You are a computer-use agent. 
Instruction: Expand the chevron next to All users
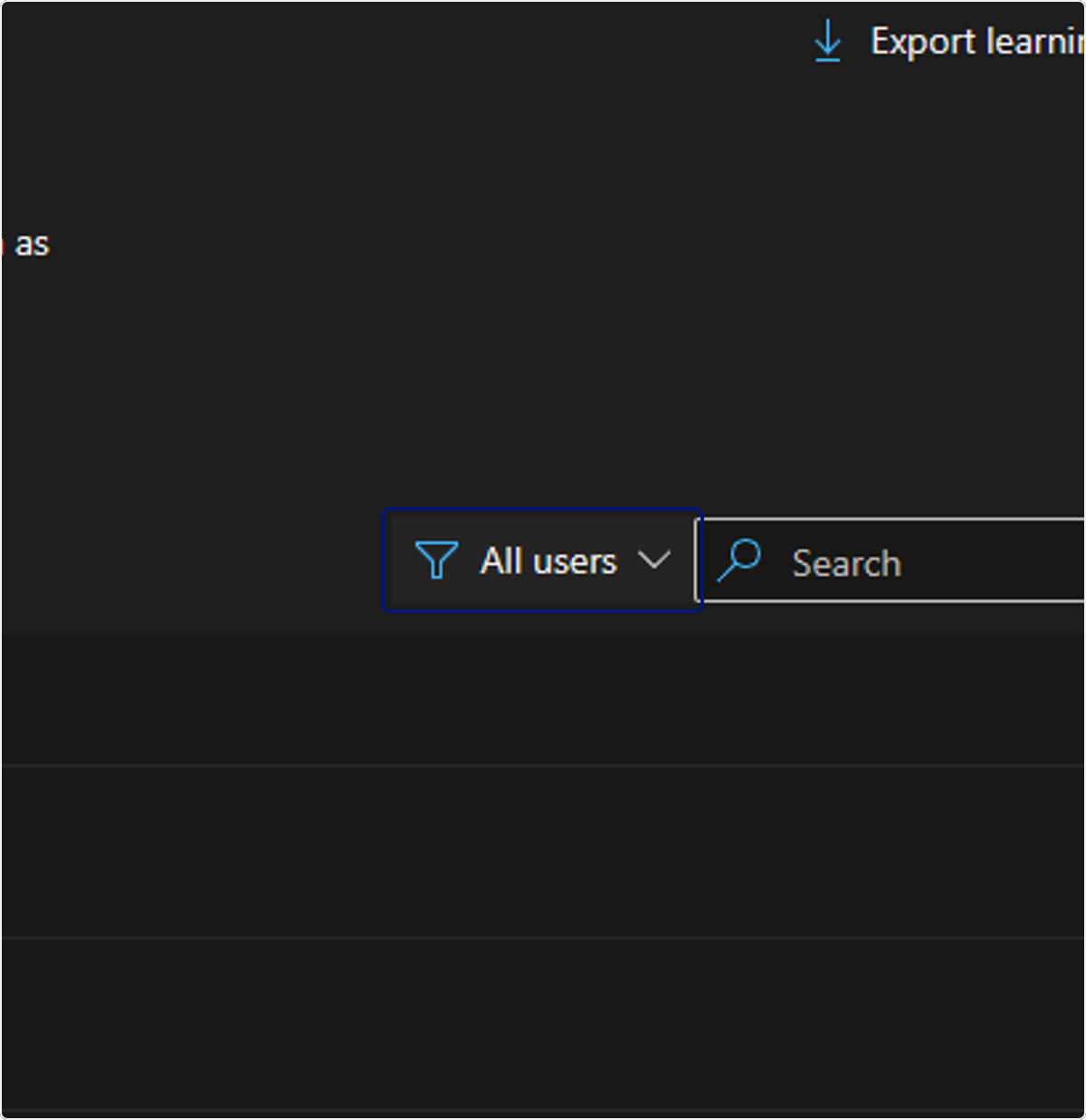pos(653,560)
